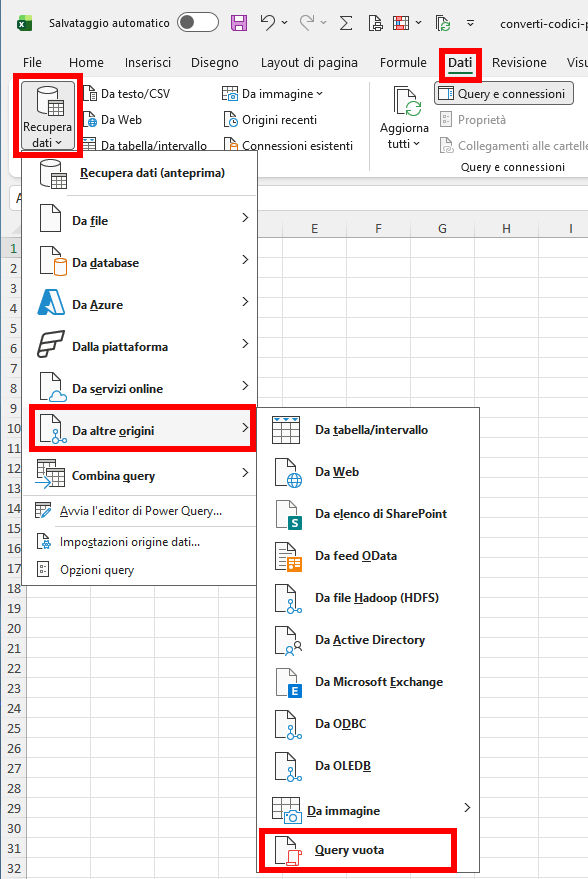Choose Da Microsoft Exchange

[x=368, y=682]
